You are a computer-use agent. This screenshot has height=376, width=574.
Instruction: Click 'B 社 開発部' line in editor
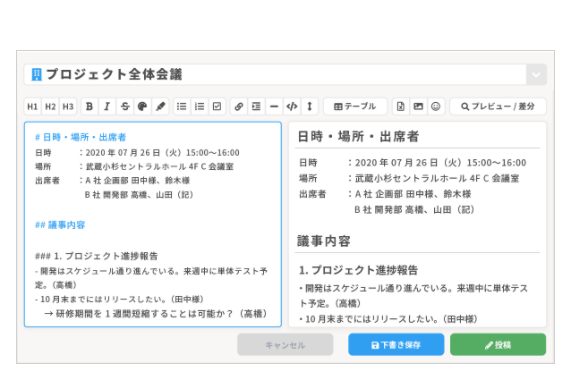pos(139,195)
